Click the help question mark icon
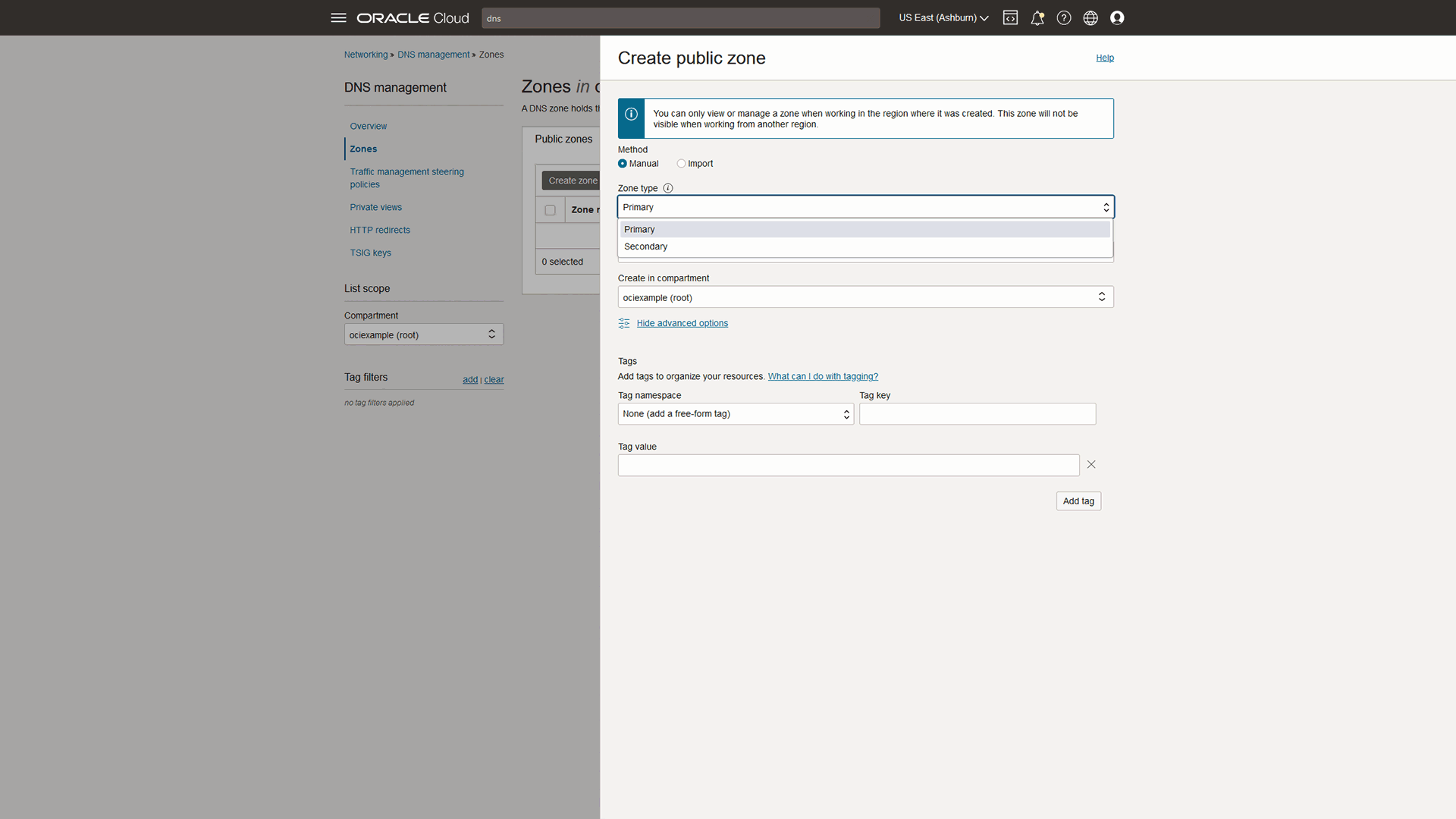Viewport: 1456px width, 819px height. coord(1064,17)
